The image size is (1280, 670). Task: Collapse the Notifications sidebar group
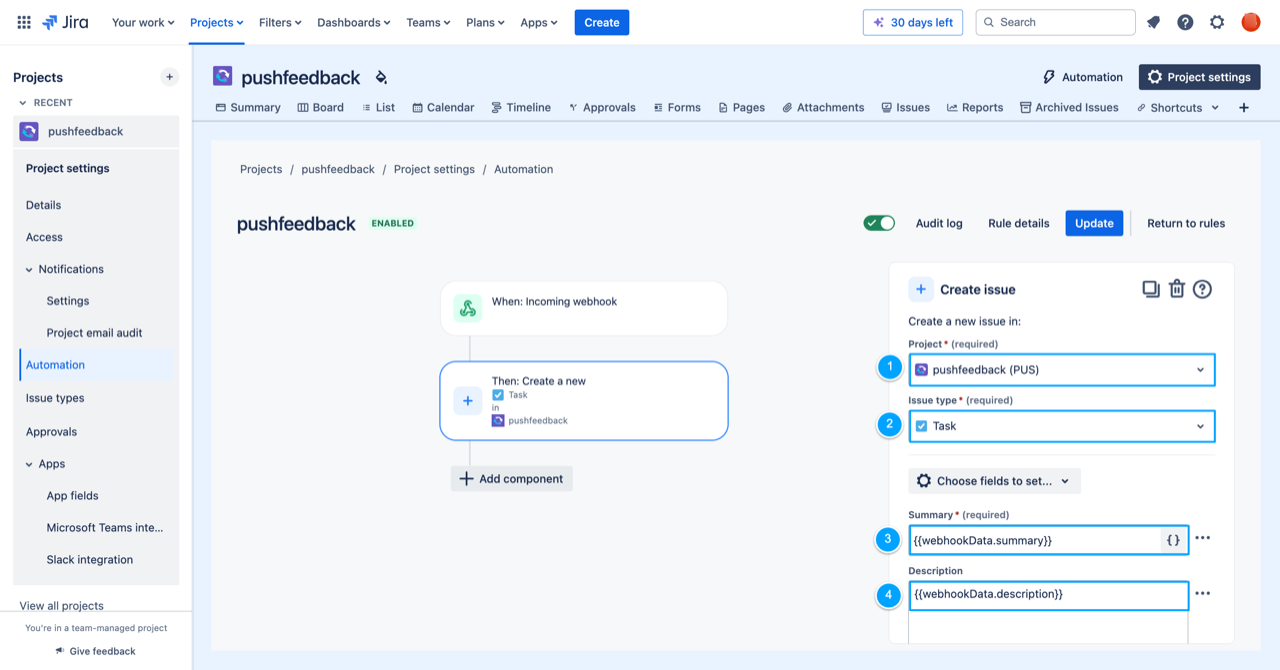pos(30,269)
